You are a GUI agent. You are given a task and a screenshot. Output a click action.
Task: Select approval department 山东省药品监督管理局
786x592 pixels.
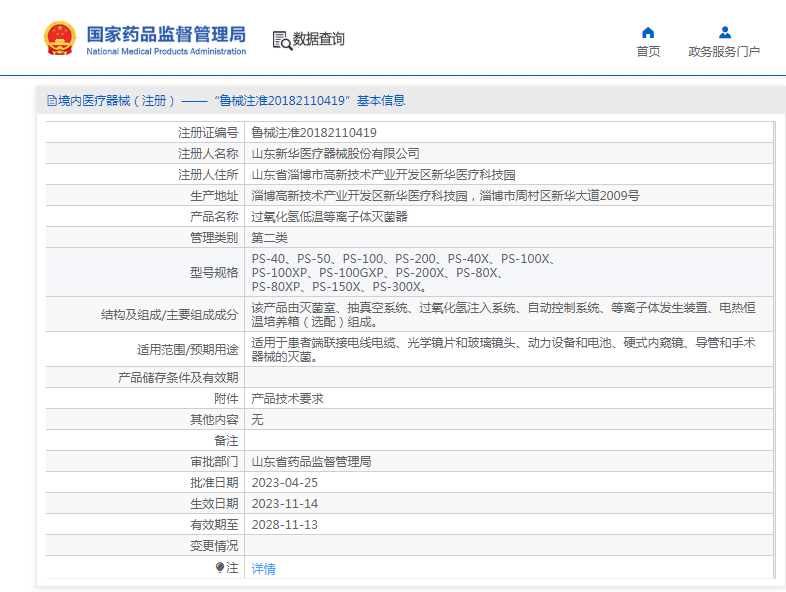(x=311, y=462)
